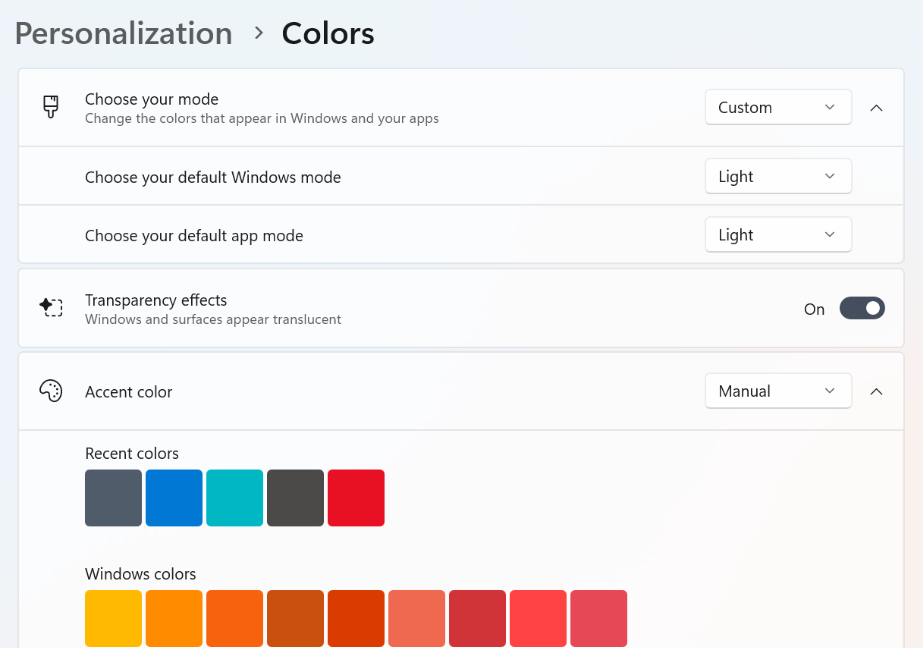924x648 pixels.
Task: Collapse the Choose your mode section
Action: coord(876,108)
